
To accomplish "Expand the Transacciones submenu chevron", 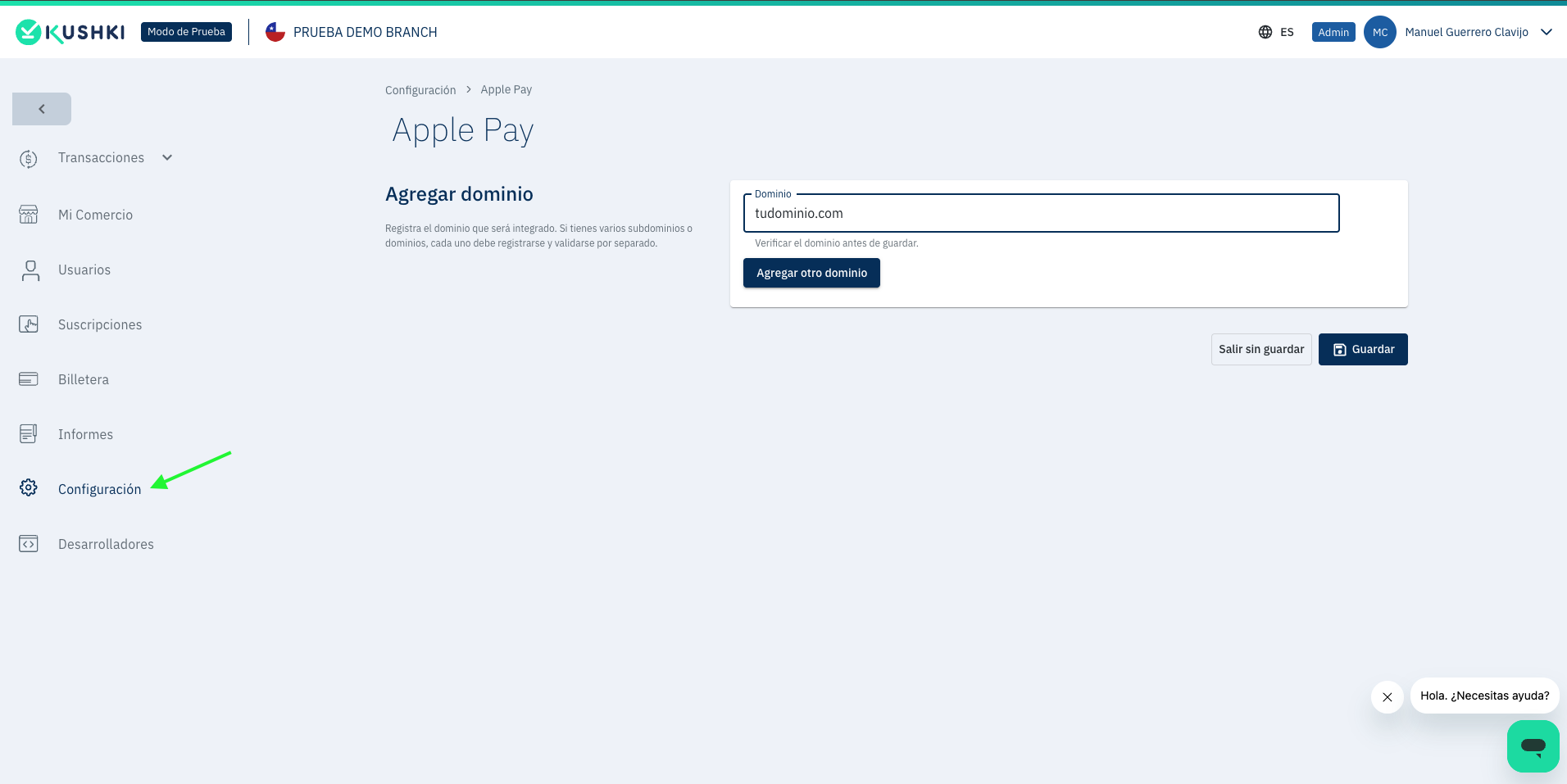I will point(166,157).
